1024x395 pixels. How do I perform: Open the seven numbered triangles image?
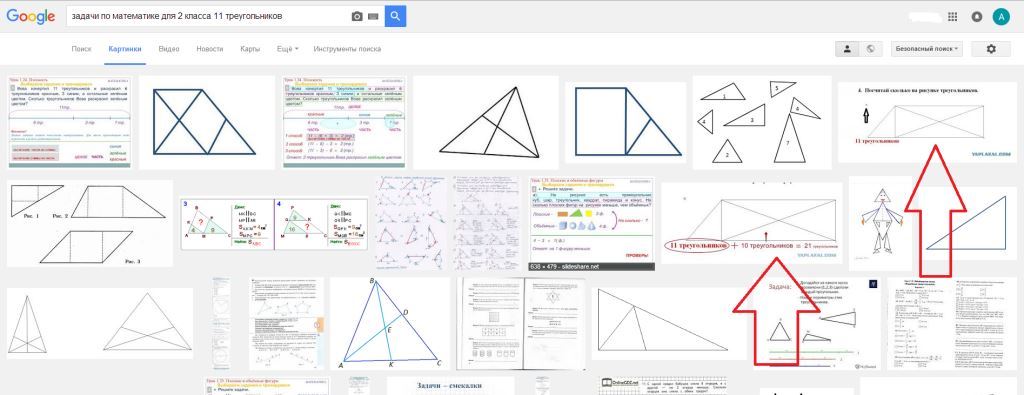click(x=761, y=122)
